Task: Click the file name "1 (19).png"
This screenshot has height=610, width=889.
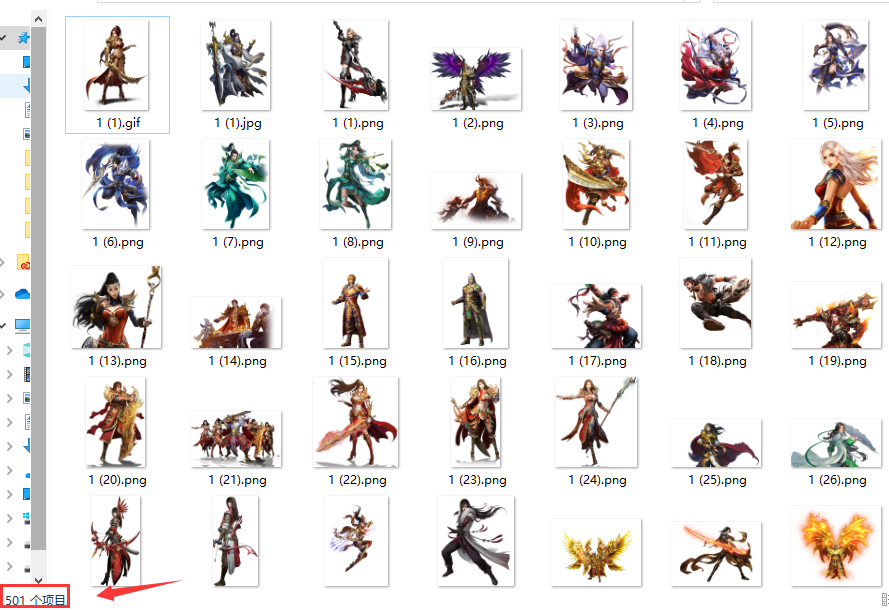Action: (837, 361)
